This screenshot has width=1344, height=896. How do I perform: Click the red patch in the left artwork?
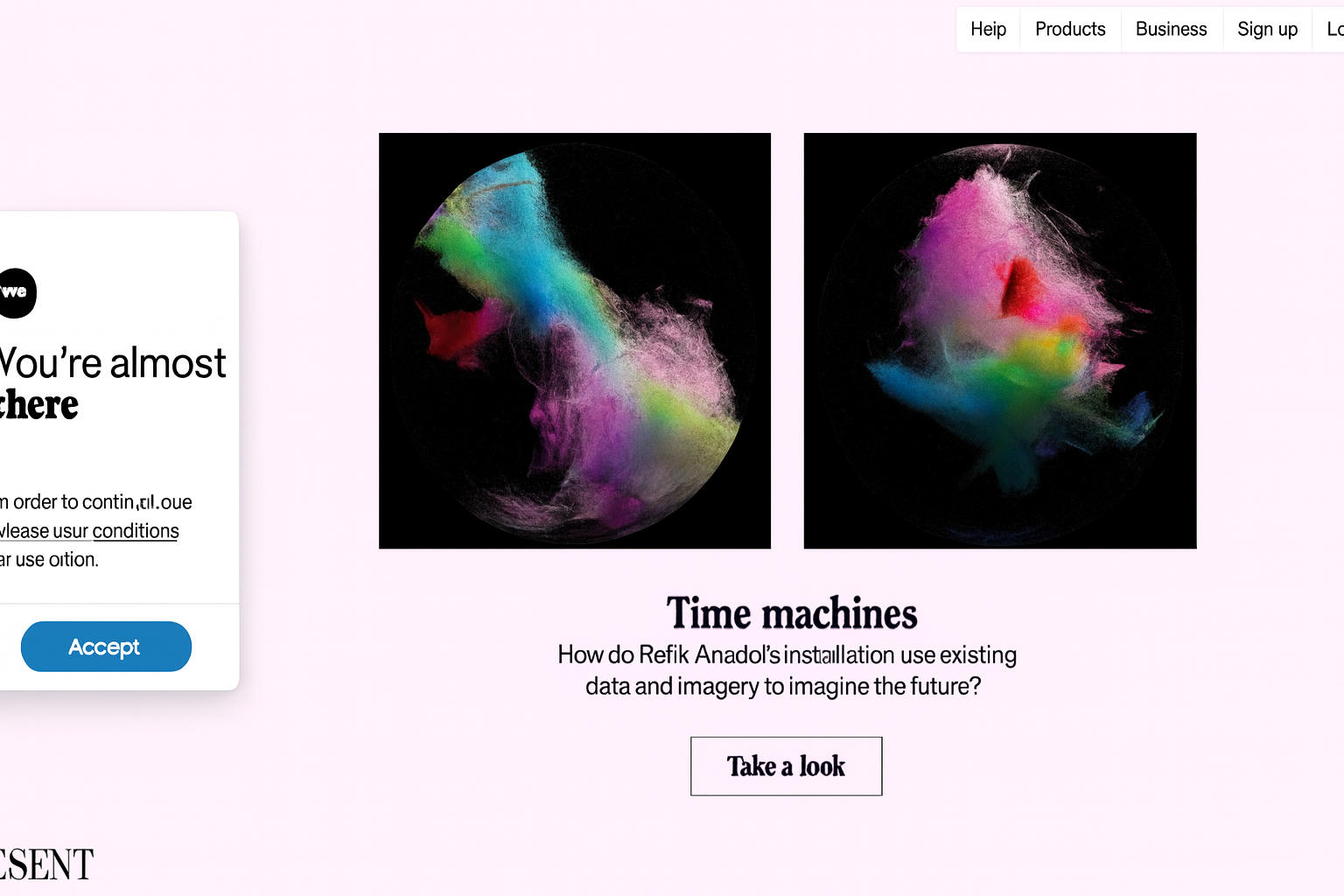453,330
